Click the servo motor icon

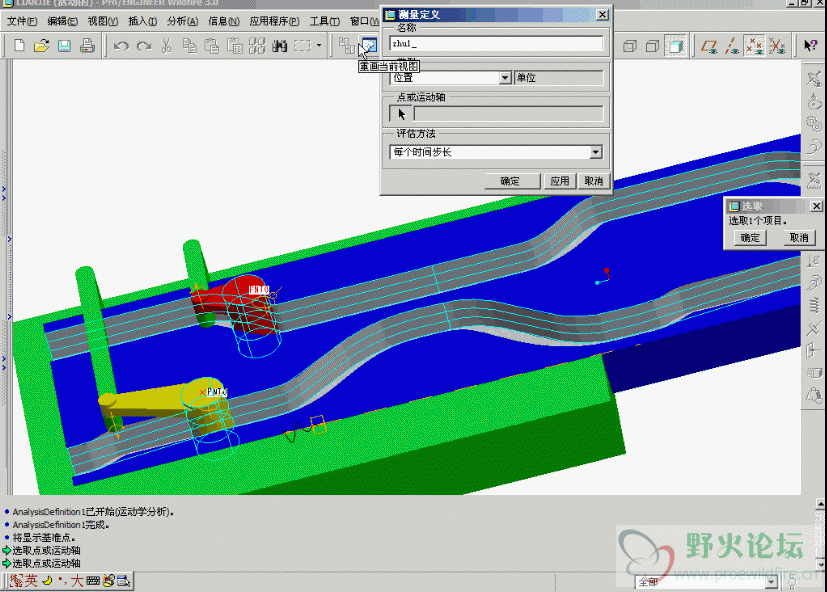point(814,146)
